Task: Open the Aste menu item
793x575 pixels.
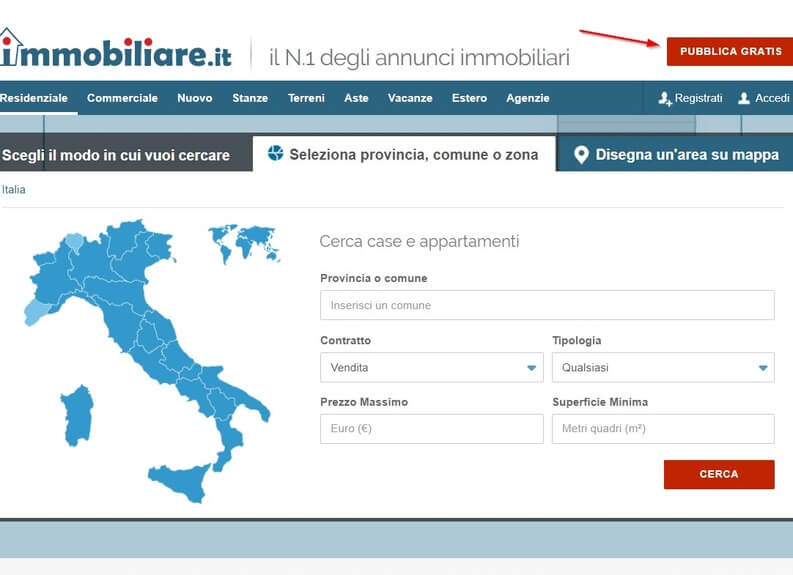Action: (x=356, y=98)
